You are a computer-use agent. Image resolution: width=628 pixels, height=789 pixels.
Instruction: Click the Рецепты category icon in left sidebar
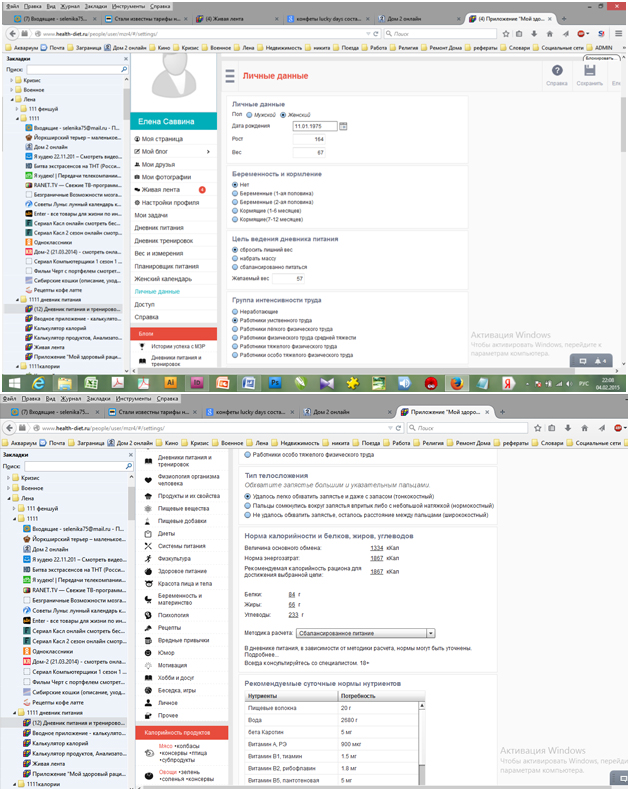click(x=148, y=627)
